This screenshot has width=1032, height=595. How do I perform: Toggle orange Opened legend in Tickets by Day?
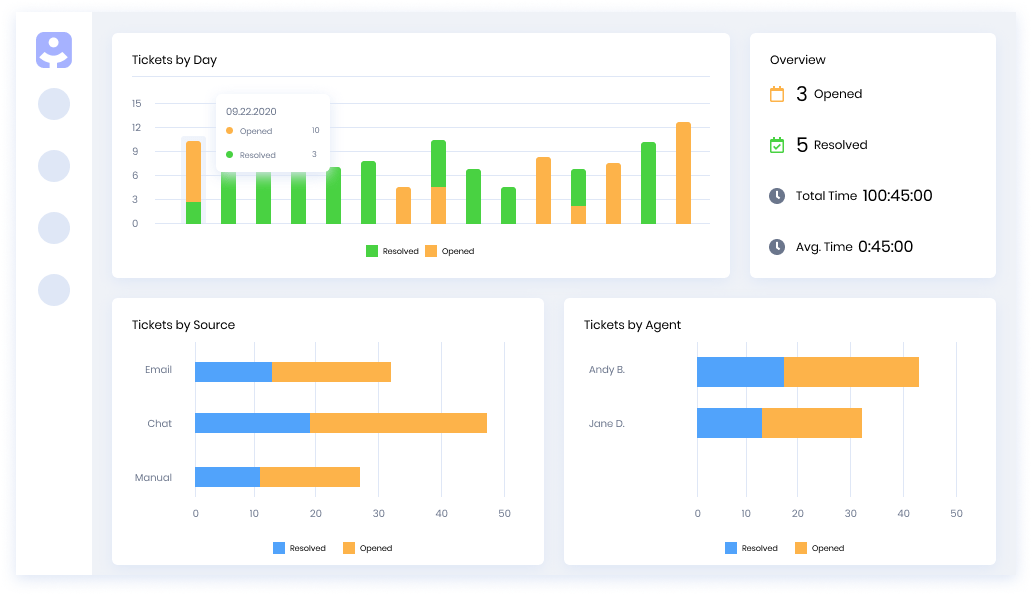tap(432, 251)
